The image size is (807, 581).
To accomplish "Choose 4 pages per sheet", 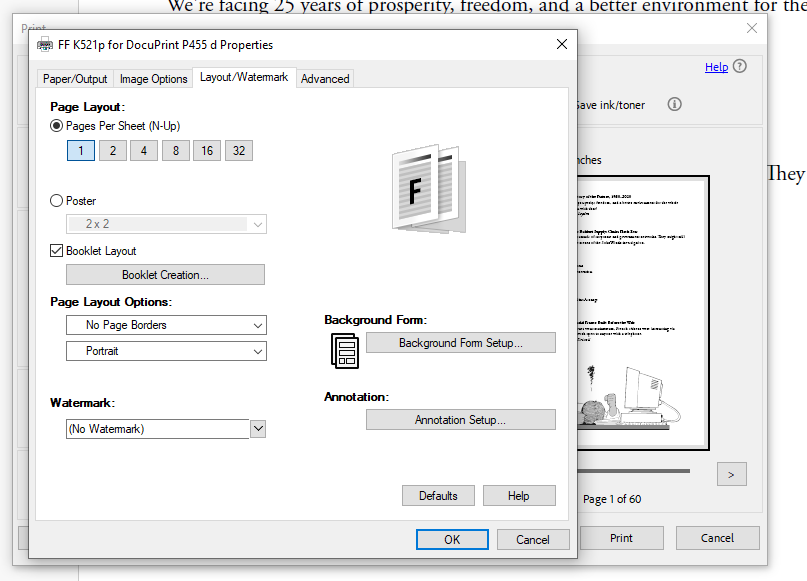I will pos(144,151).
